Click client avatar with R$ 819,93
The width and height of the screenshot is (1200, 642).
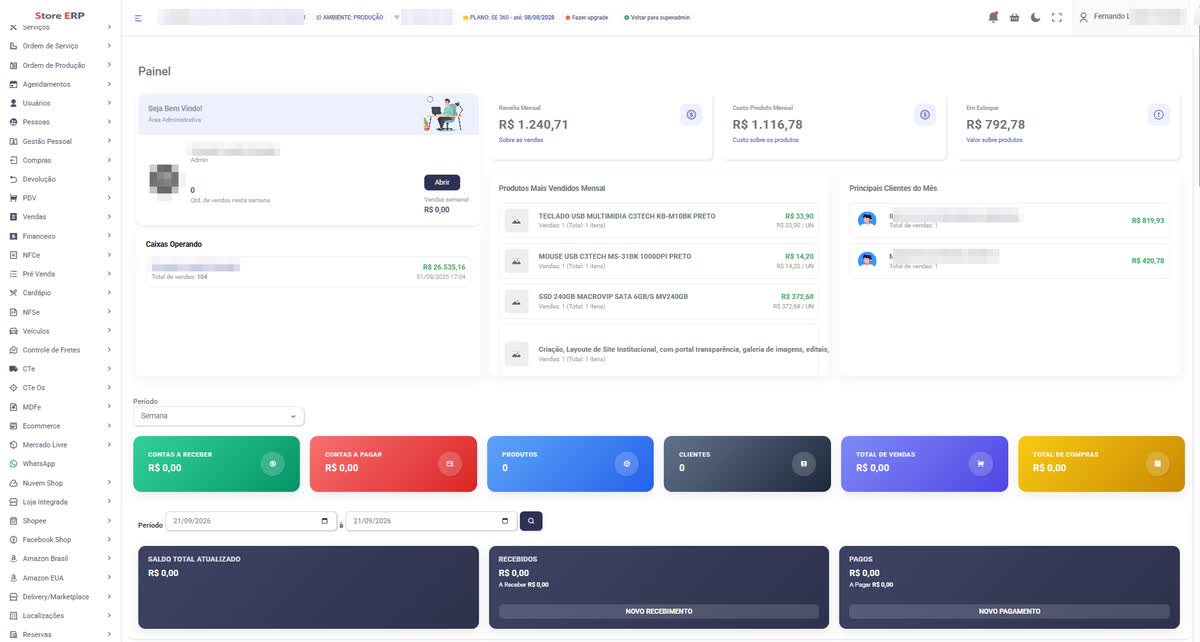pyautogui.click(x=867, y=220)
